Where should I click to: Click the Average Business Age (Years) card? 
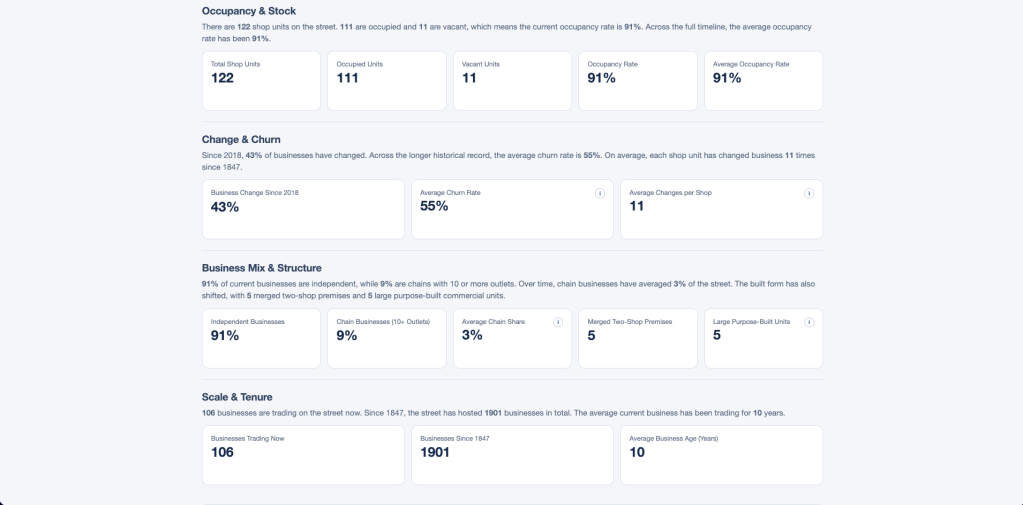coord(721,455)
